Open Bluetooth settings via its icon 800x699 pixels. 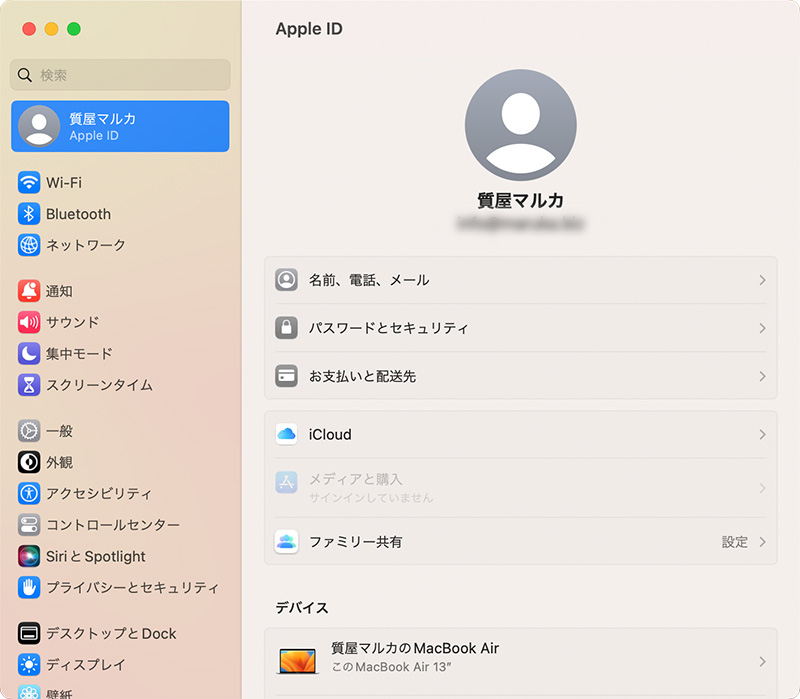[x=29, y=214]
